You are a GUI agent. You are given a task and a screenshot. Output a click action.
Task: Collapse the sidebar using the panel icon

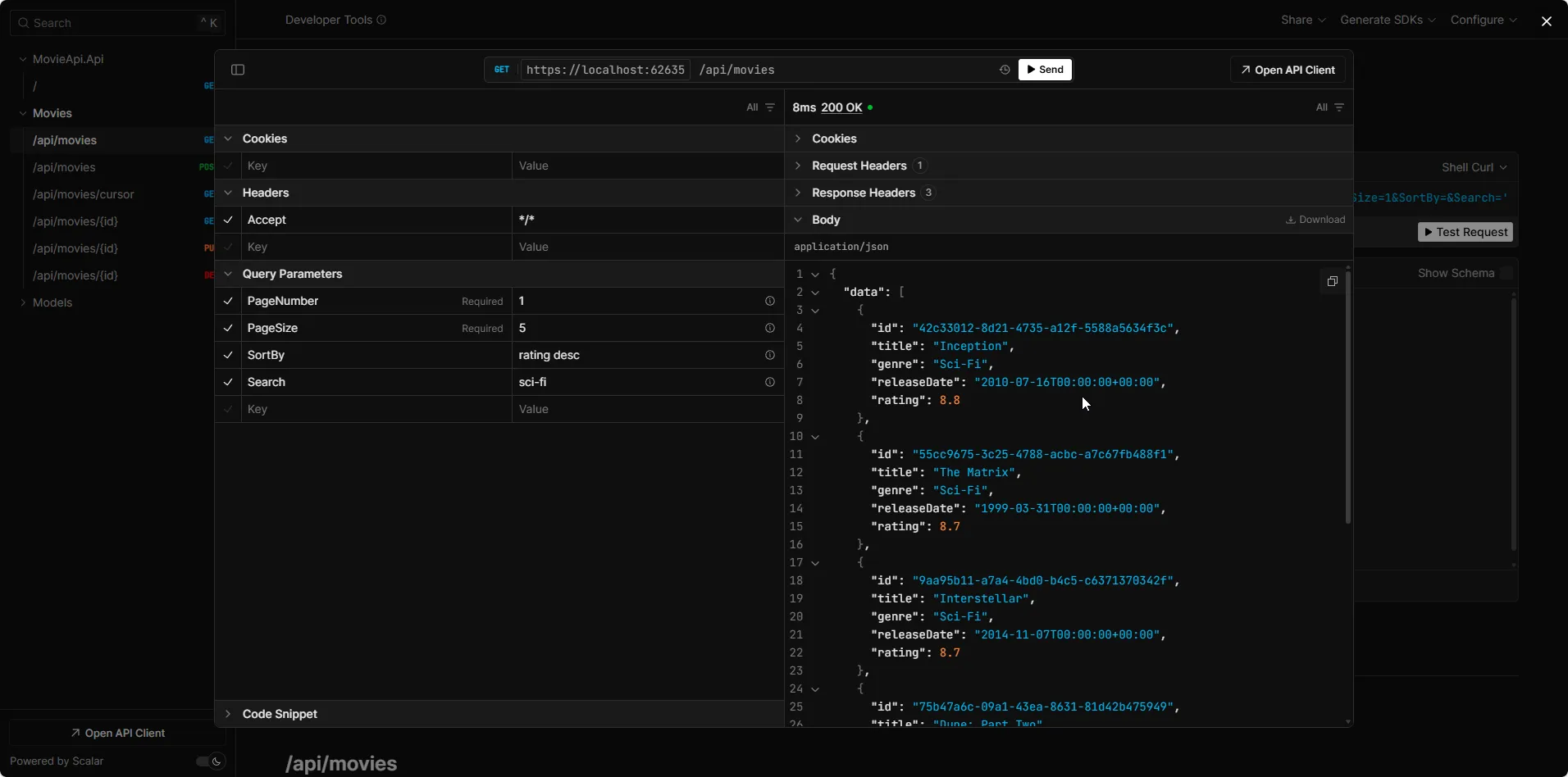click(237, 70)
